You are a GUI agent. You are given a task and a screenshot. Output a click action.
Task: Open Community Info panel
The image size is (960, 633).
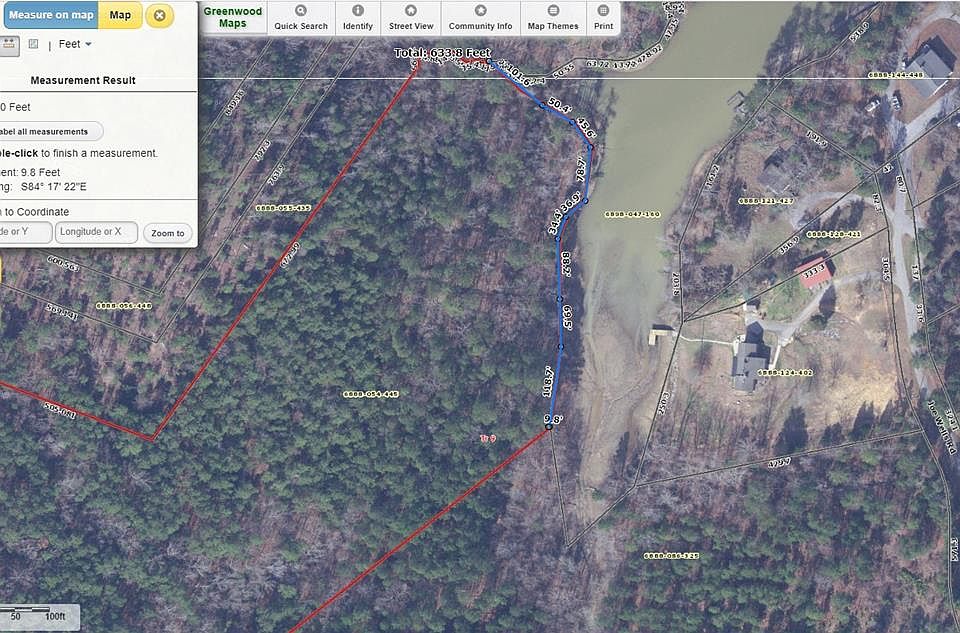[x=480, y=18]
